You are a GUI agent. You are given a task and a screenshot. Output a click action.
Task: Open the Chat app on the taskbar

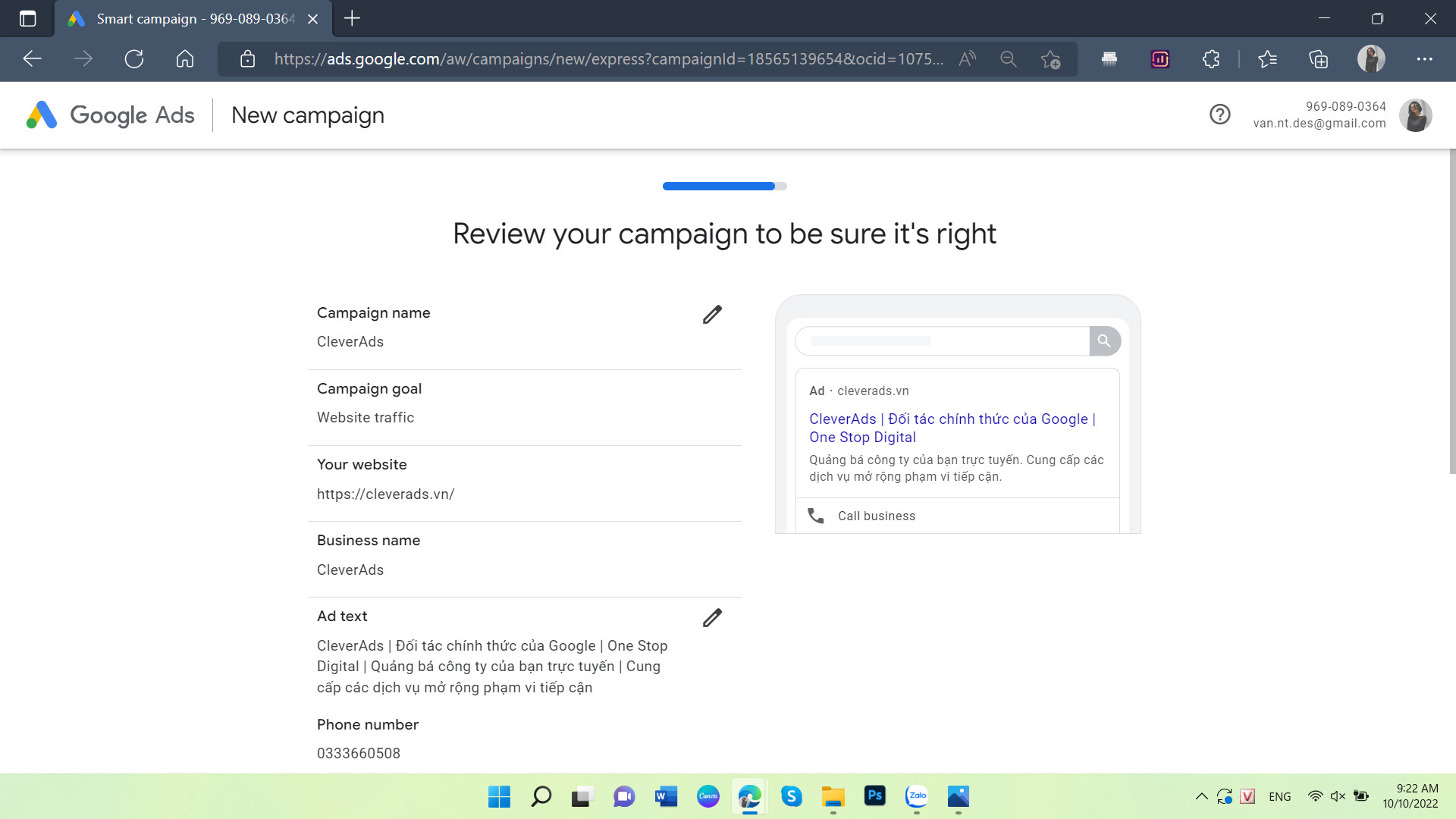tap(624, 796)
